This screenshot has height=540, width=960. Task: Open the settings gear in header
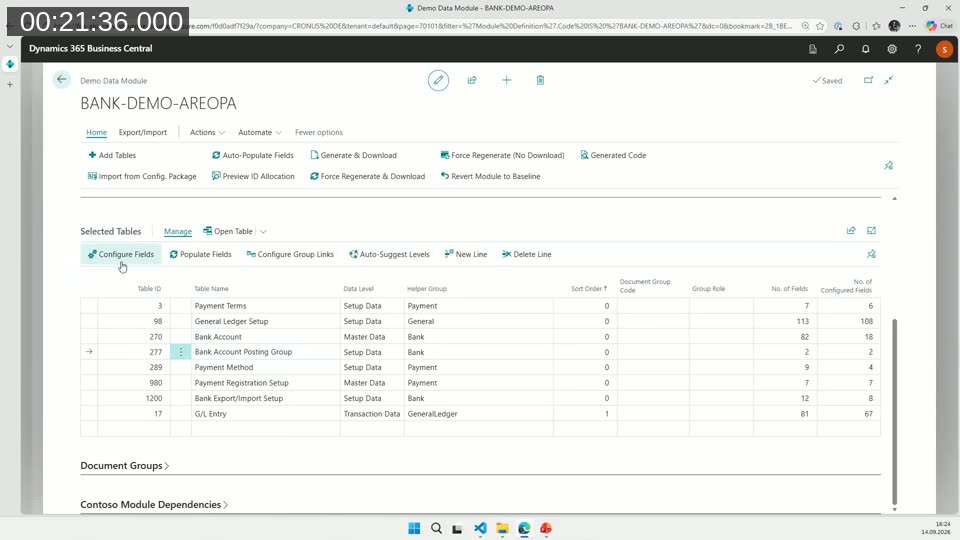[x=892, y=49]
